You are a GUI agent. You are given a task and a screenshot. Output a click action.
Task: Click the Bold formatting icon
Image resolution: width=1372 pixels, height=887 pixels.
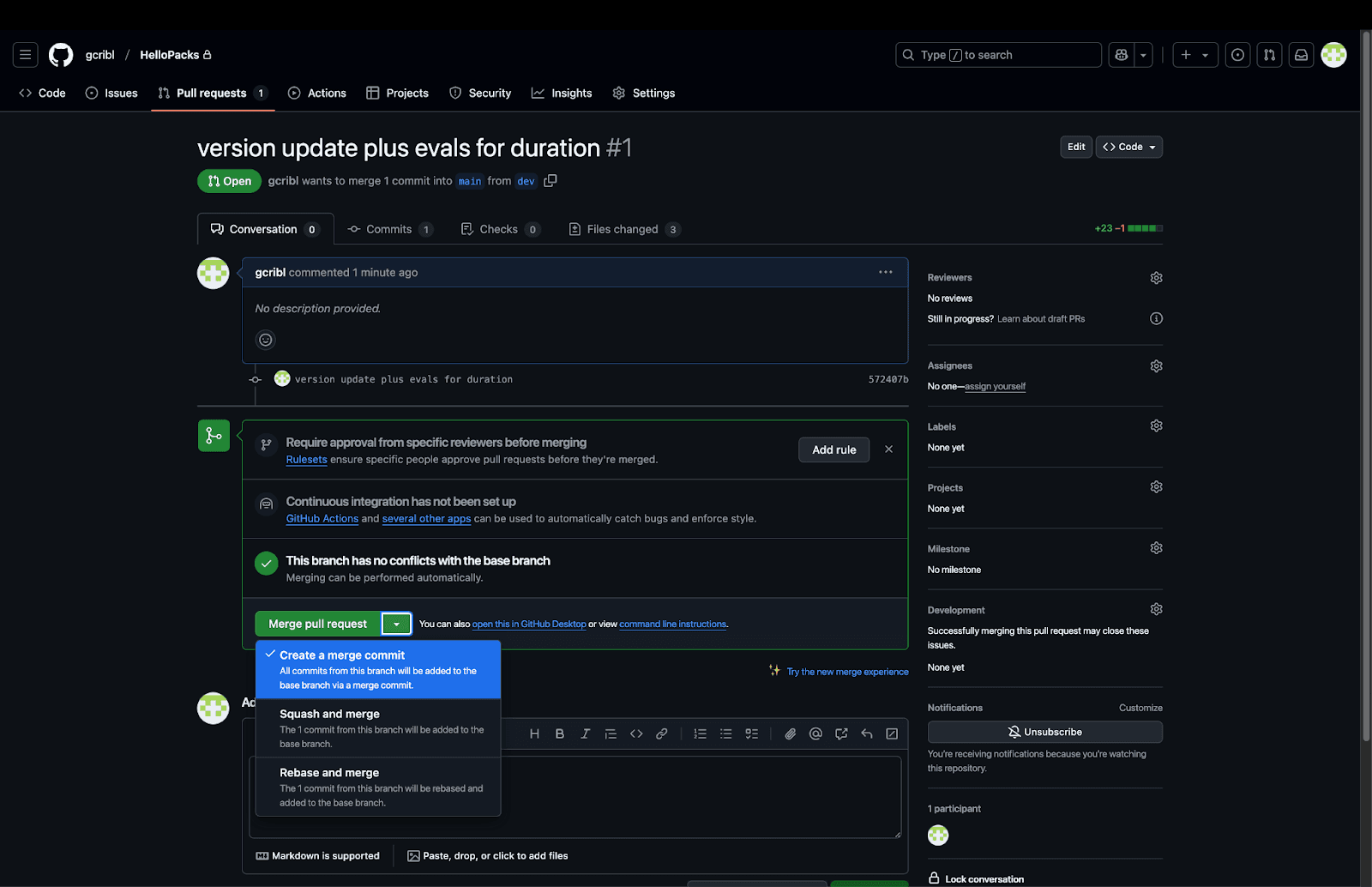pos(560,733)
